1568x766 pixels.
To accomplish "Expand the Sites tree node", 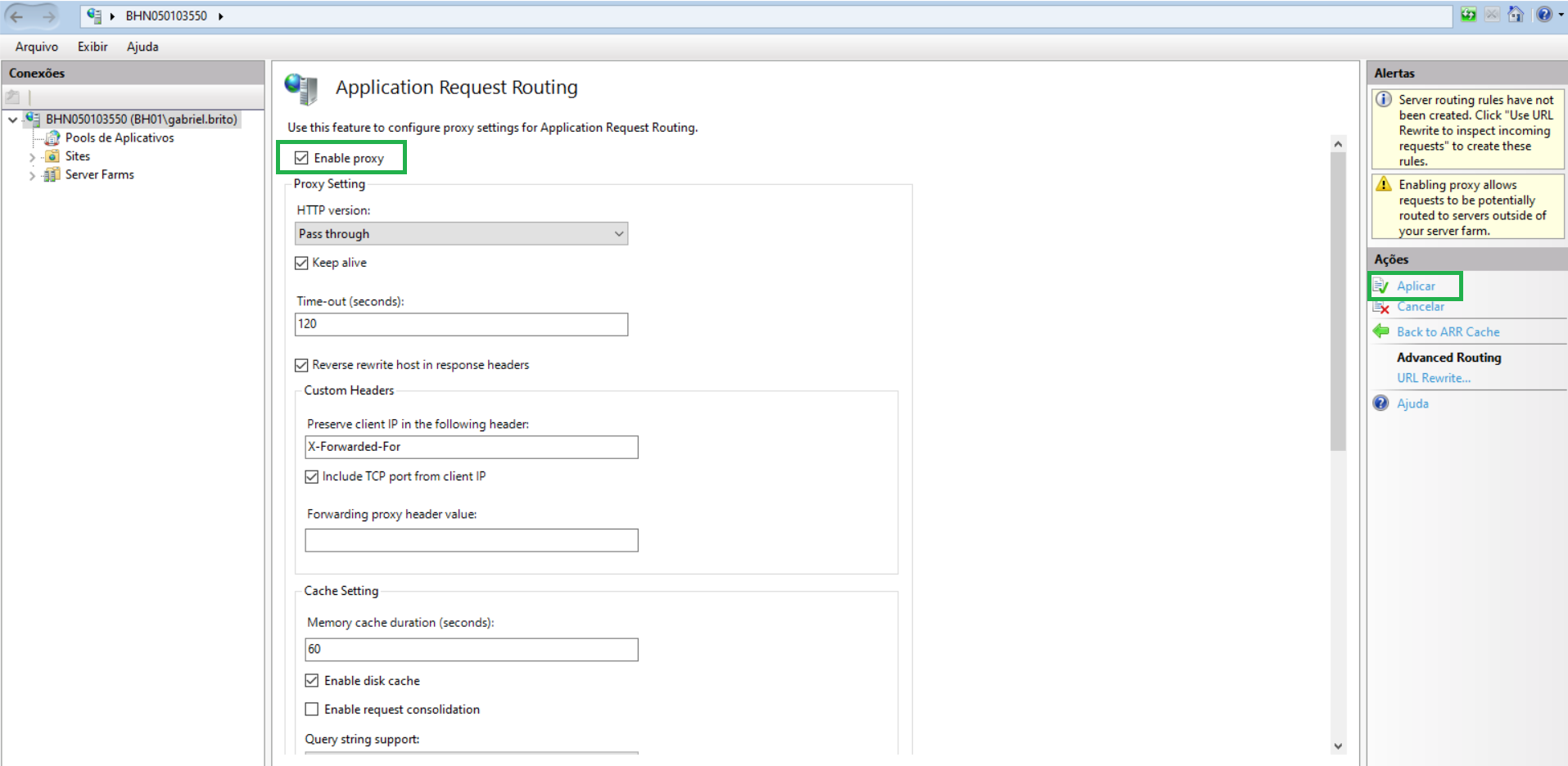I will tap(32, 156).
